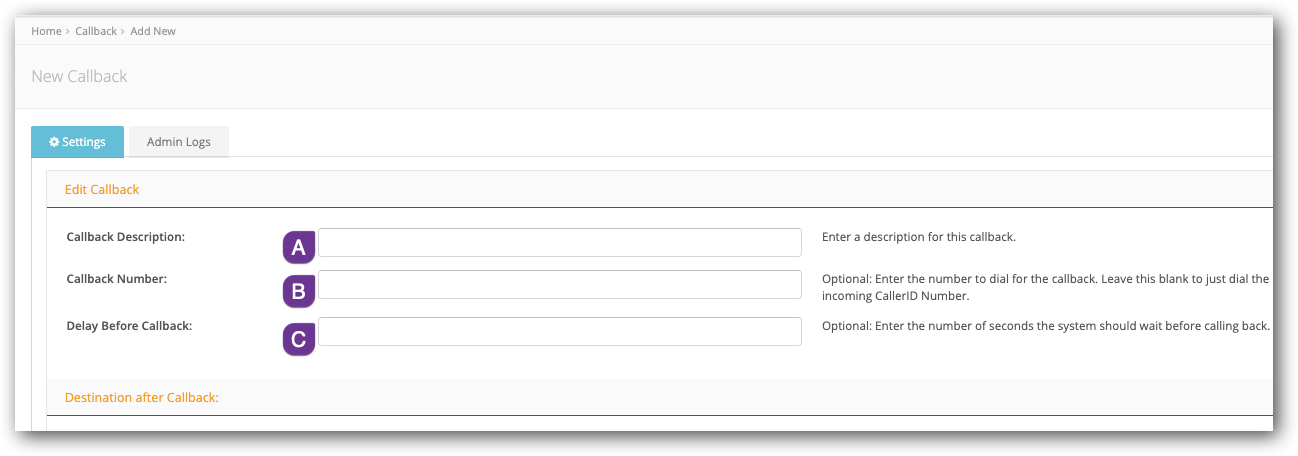
Task: Click the help text about incoming CallerID Number
Action: click(x=1045, y=288)
